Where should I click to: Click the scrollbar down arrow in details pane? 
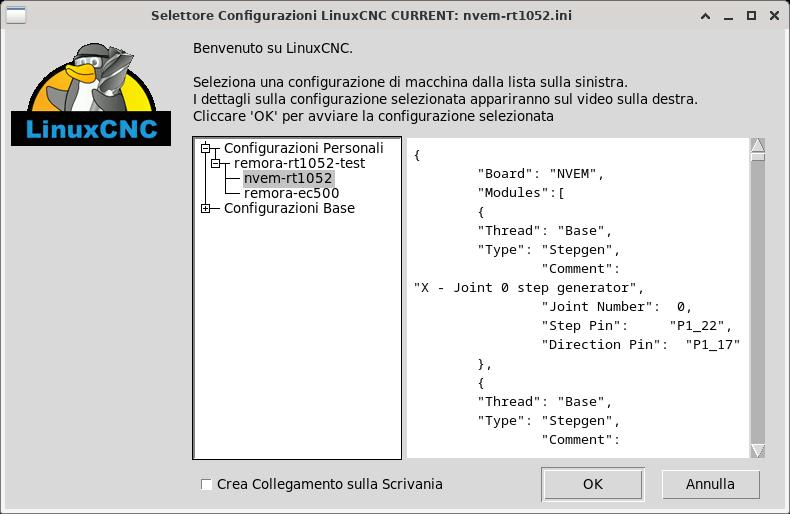coord(758,451)
